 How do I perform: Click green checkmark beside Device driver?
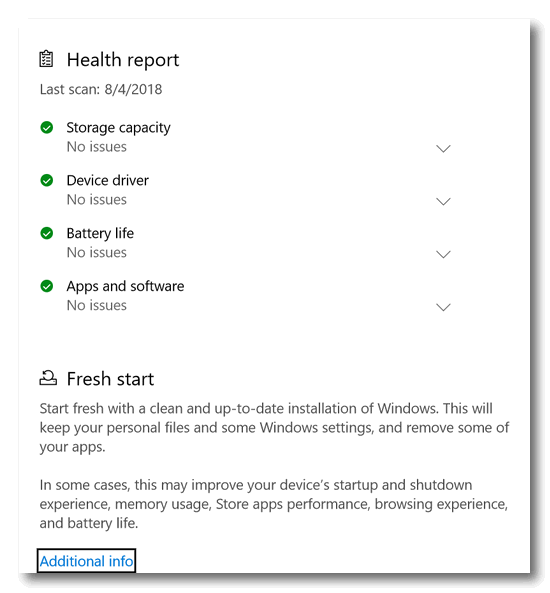click(x=47, y=180)
